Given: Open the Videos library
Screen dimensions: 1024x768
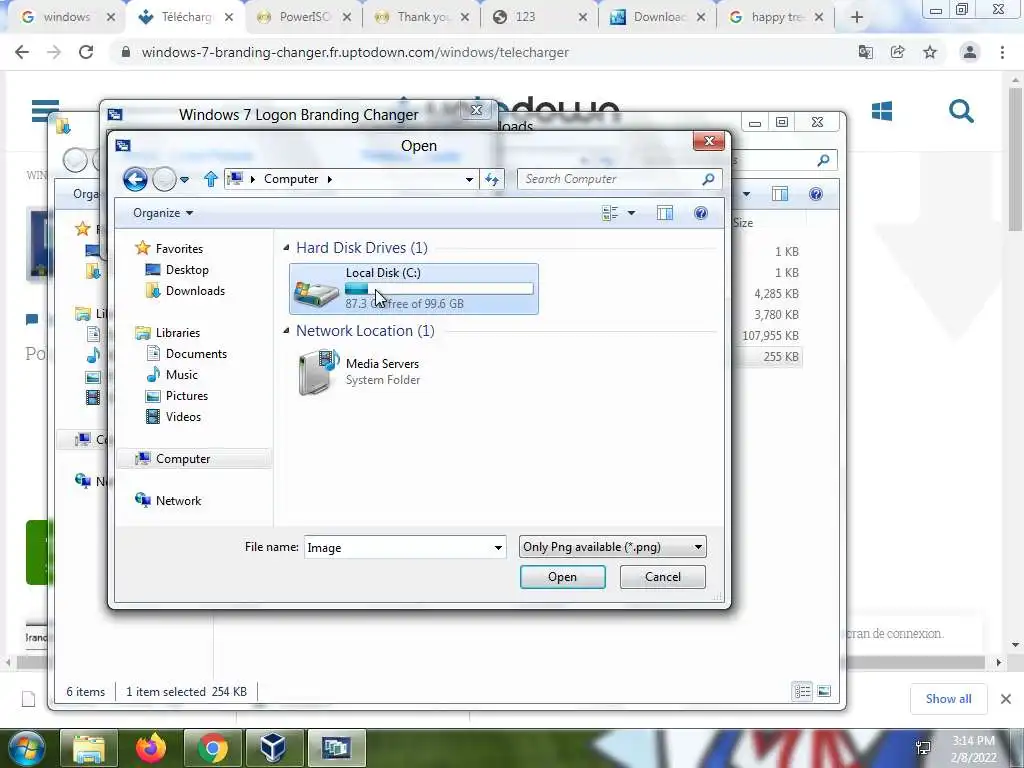Looking at the screenshot, I should [x=182, y=417].
